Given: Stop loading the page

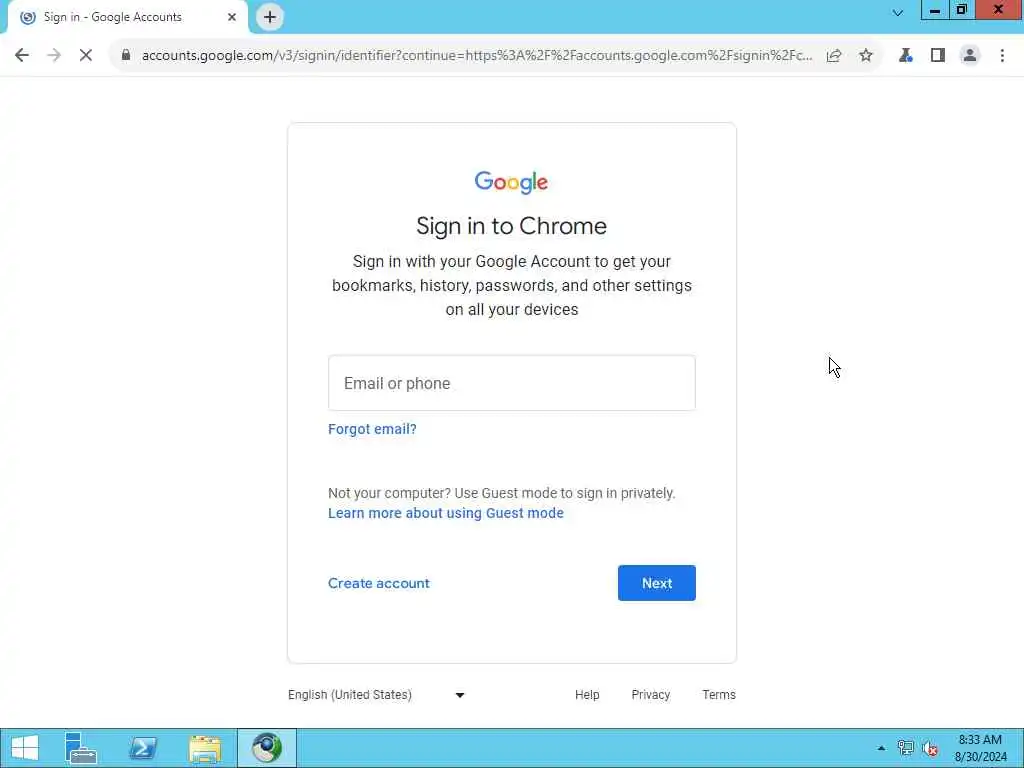Looking at the screenshot, I should pyautogui.click(x=86, y=56).
